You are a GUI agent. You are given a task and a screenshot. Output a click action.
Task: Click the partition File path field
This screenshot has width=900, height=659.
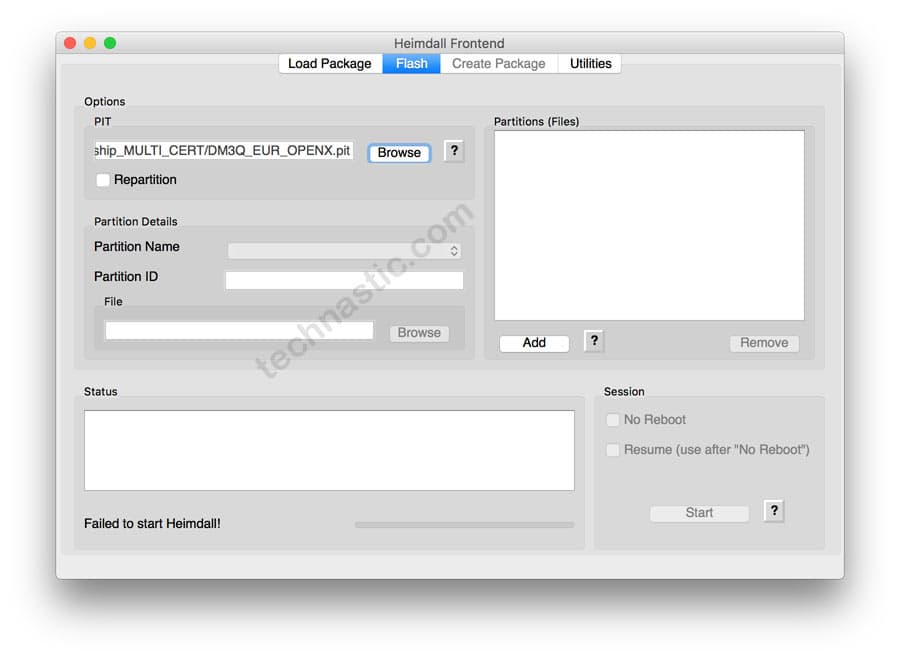click(239, 330)
